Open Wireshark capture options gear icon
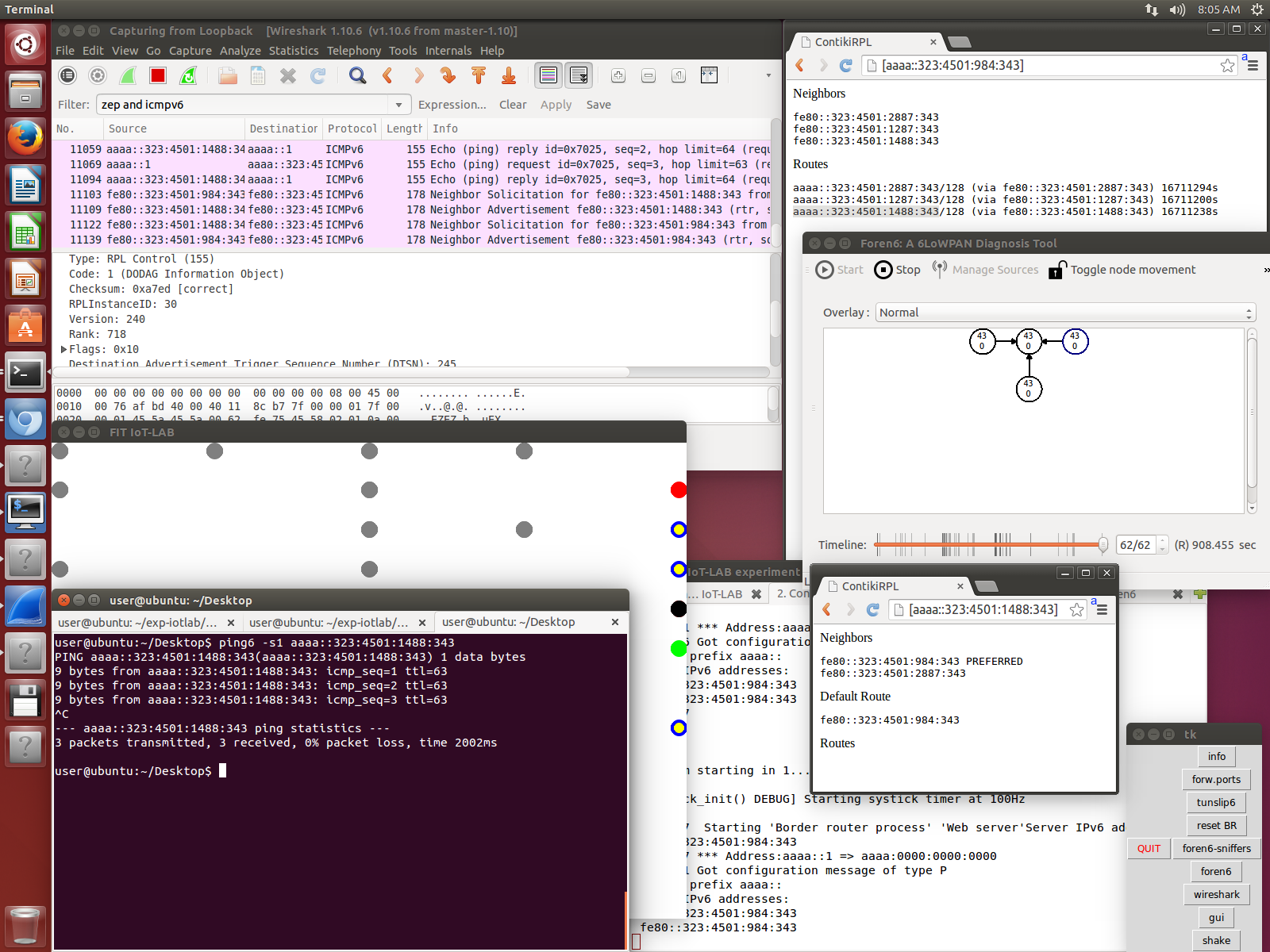1270x952 pixels. (x=98, y=75)
